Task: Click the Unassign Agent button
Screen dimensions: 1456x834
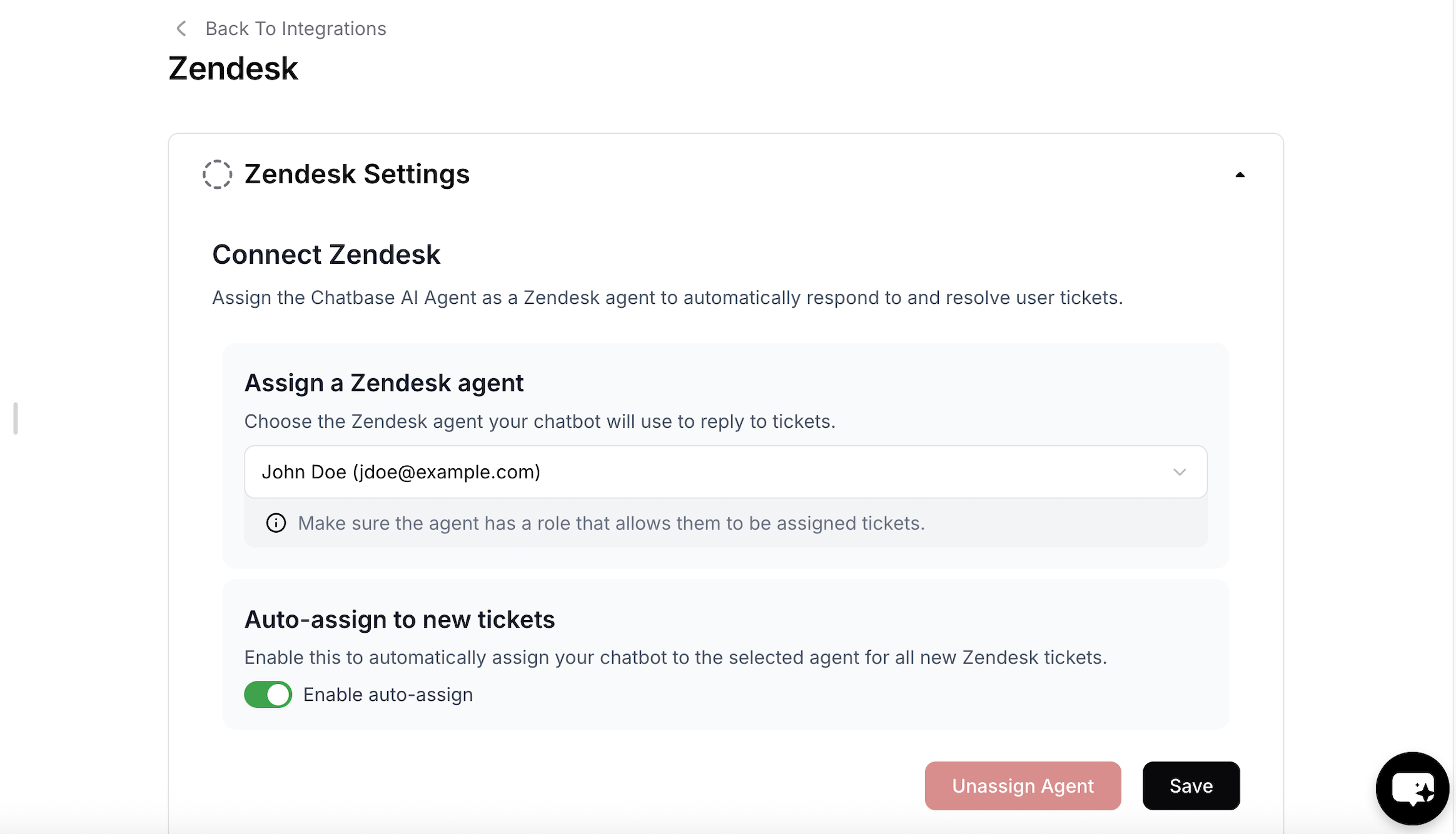Action: [1022, 786]
